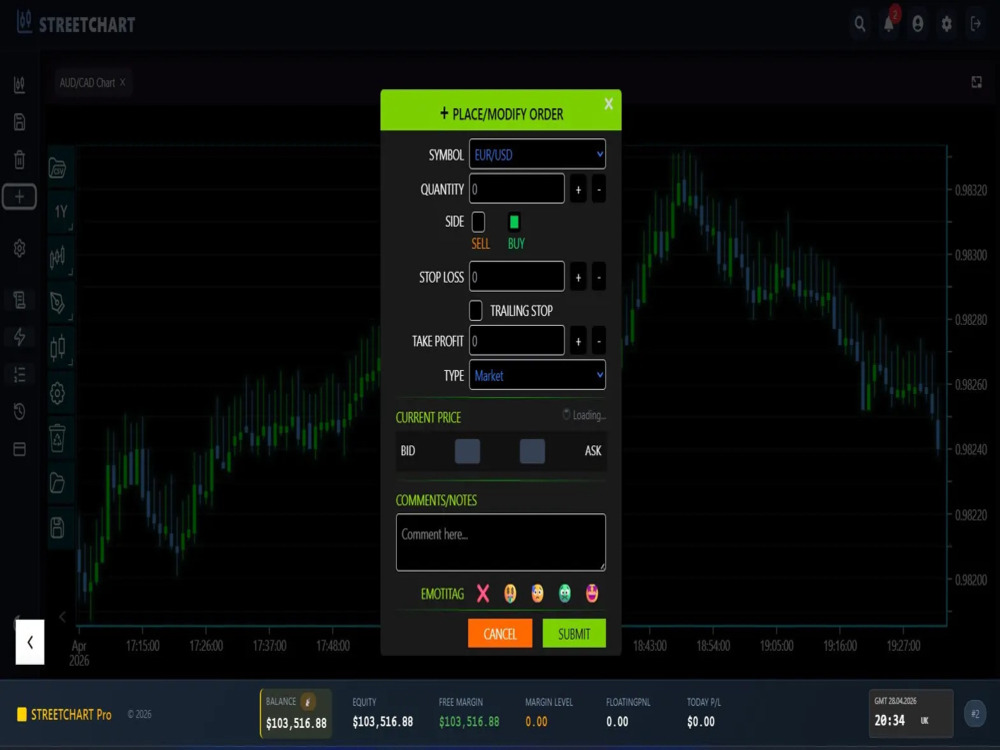Select the green sick emoji emotitag

point(565,594)
